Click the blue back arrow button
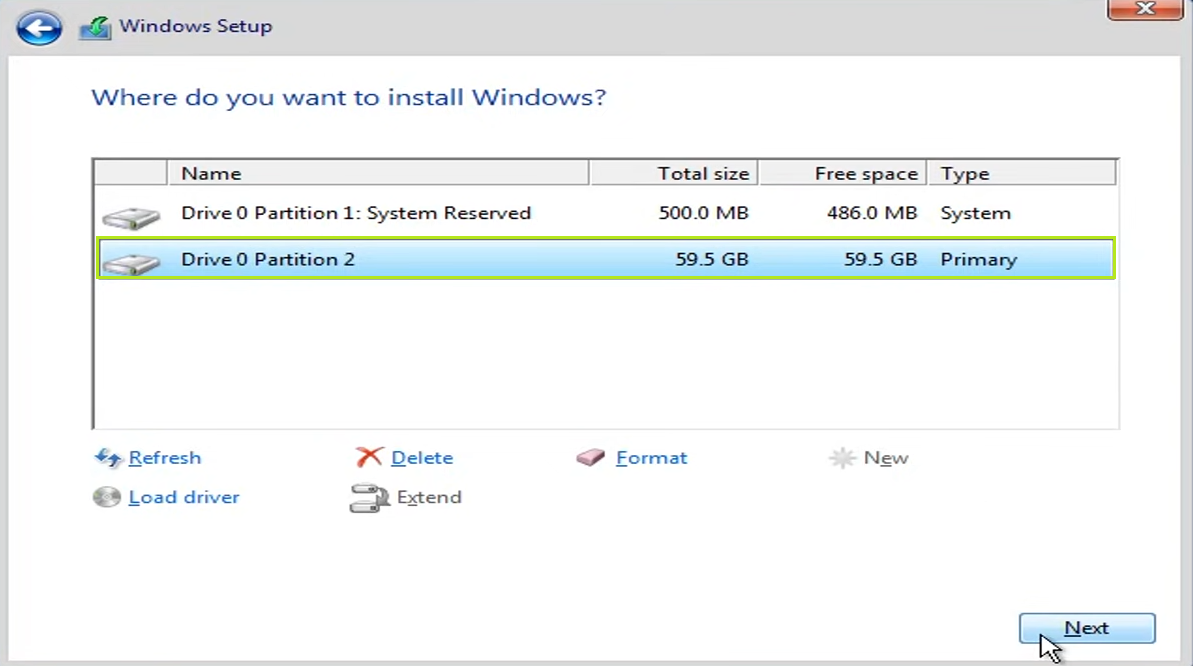 [39, 28]
